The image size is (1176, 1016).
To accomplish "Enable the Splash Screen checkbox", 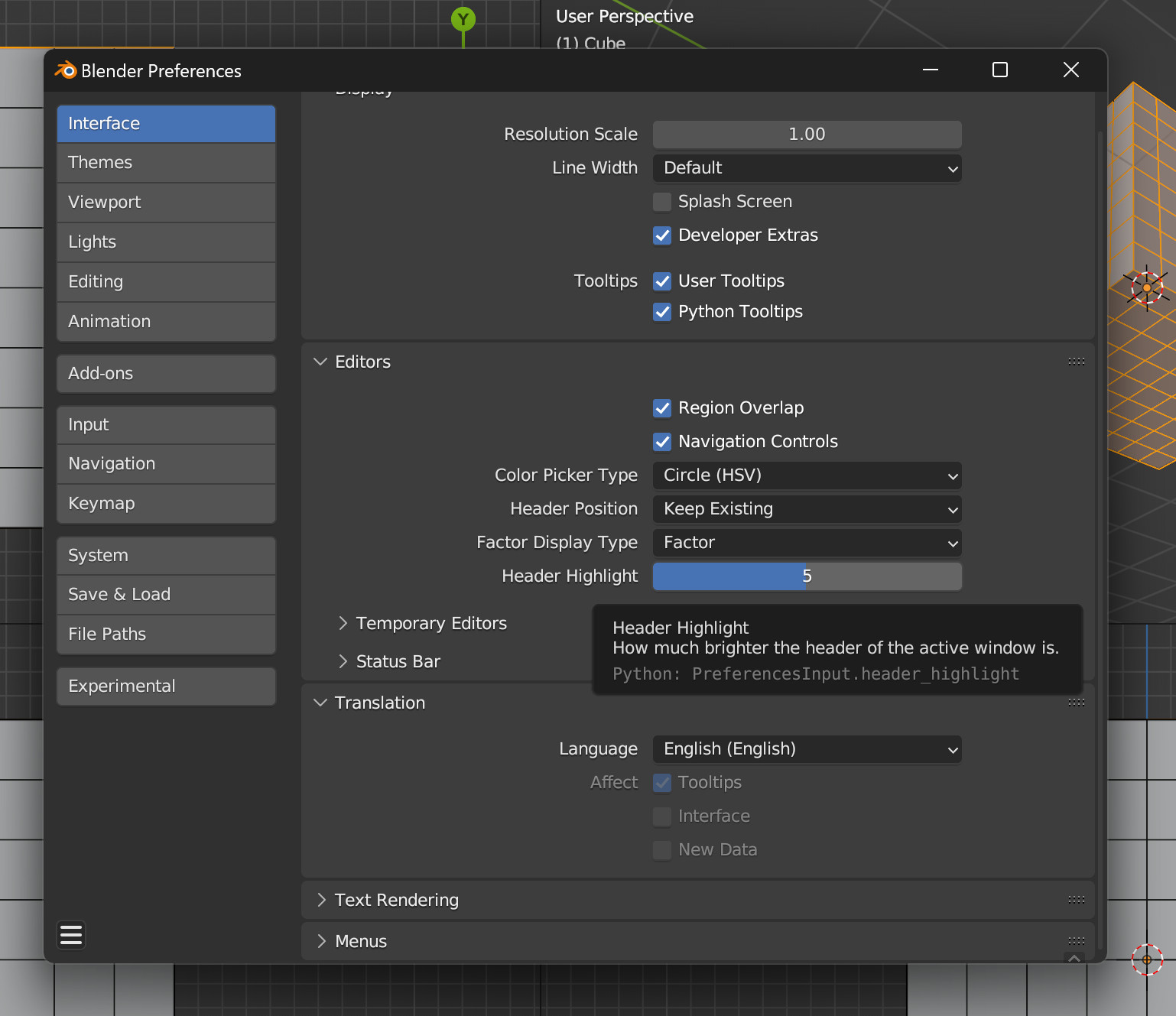I will 662,202.
